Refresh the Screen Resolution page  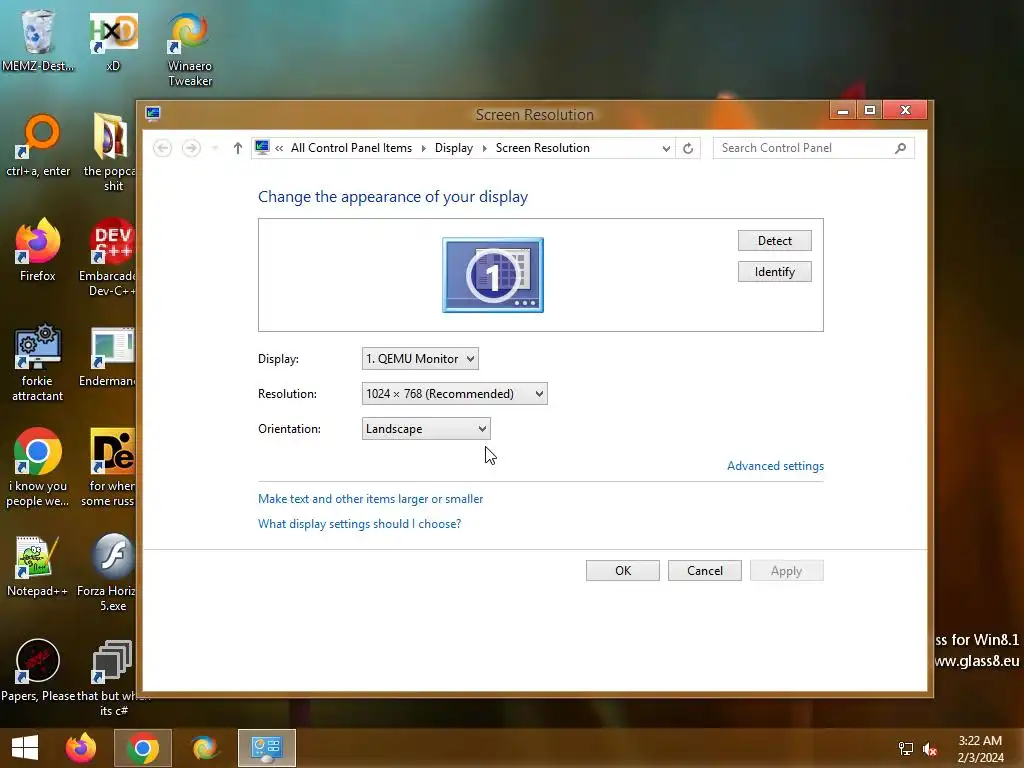pyautogui.click(x=688, y=148)
